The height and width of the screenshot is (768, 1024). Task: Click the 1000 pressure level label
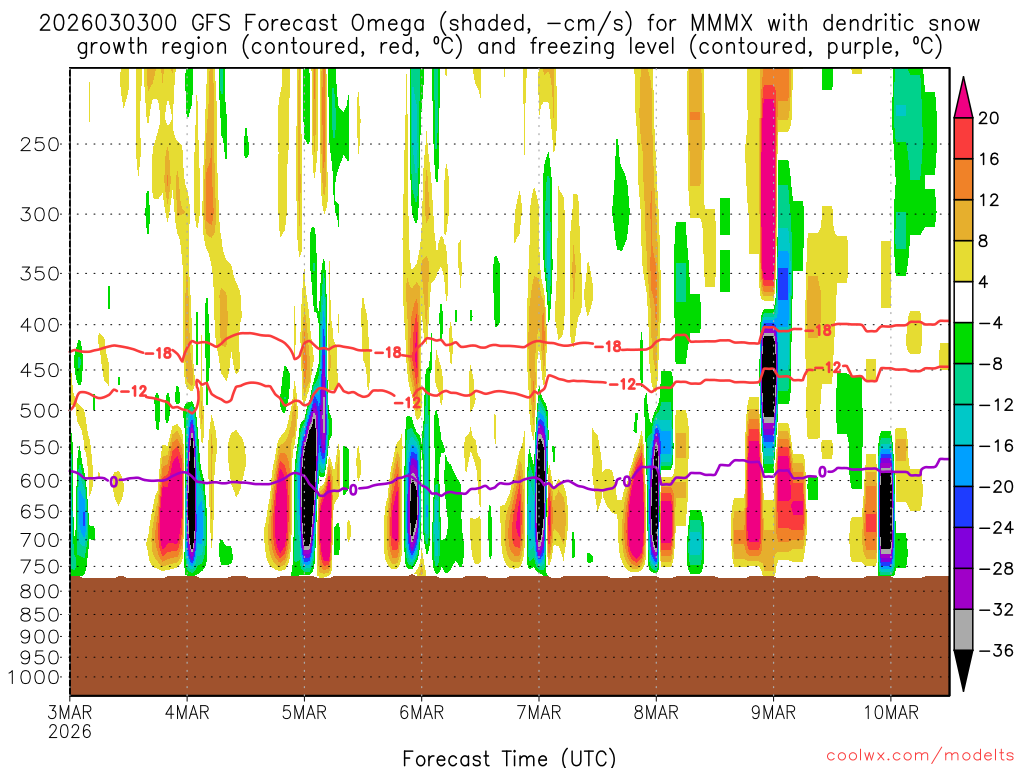(36, 677)
